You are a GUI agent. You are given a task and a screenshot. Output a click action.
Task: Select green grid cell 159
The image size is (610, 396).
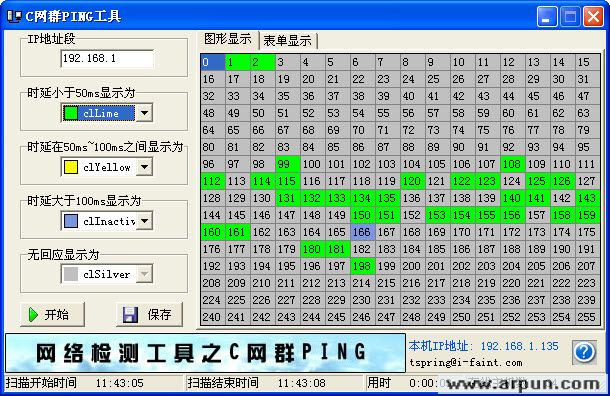point(588,215)
